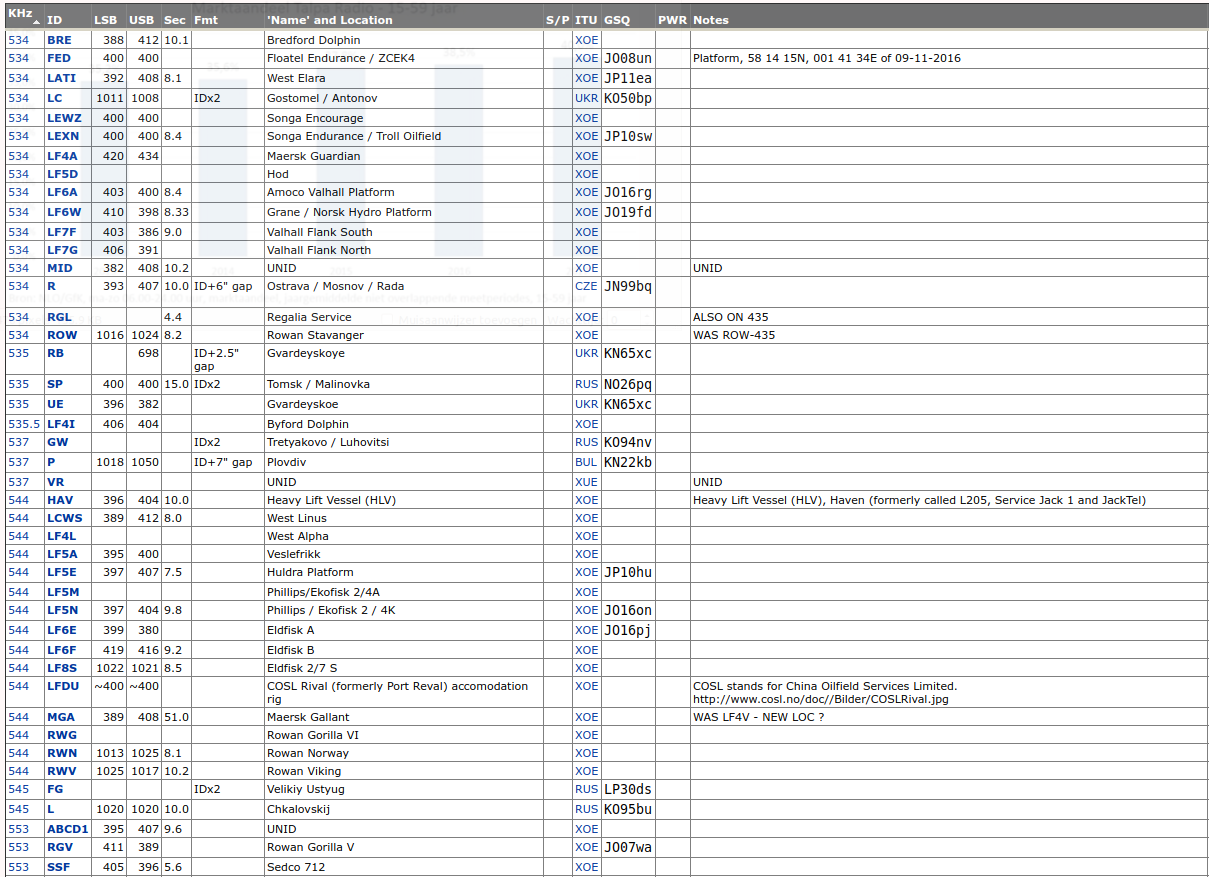
Task: Open grid square JO07wa link
Action: (628, 848)
